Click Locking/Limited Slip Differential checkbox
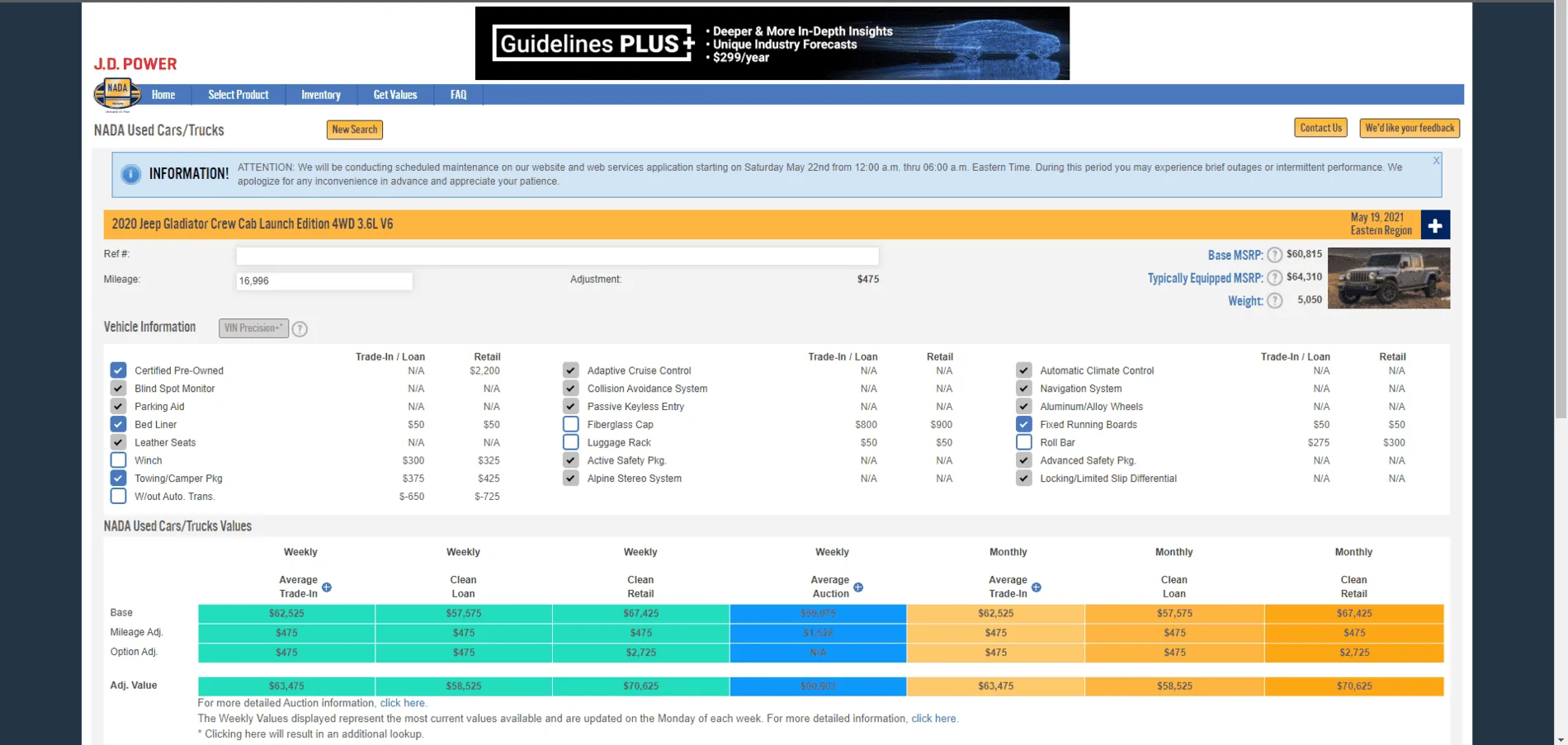 pos(1023,479)
